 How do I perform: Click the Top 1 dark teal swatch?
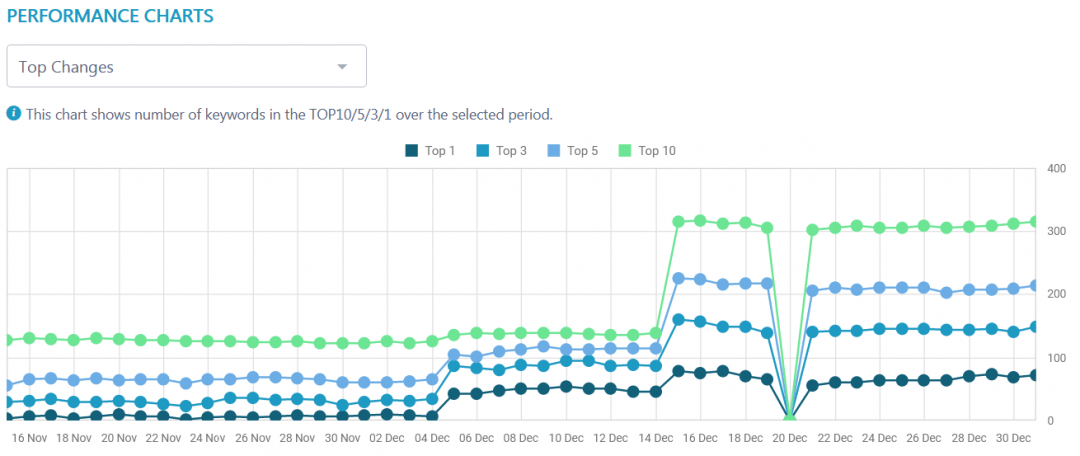[x=411, y=151]
